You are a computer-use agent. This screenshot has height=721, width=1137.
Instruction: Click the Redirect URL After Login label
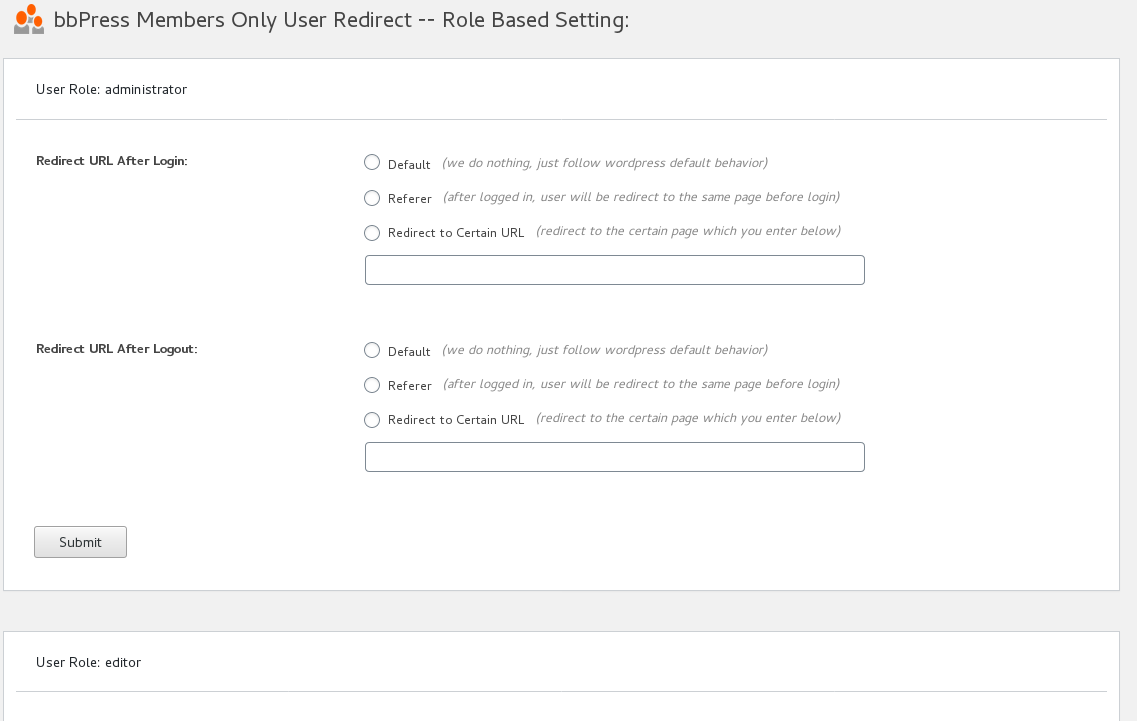coord(111,160)
